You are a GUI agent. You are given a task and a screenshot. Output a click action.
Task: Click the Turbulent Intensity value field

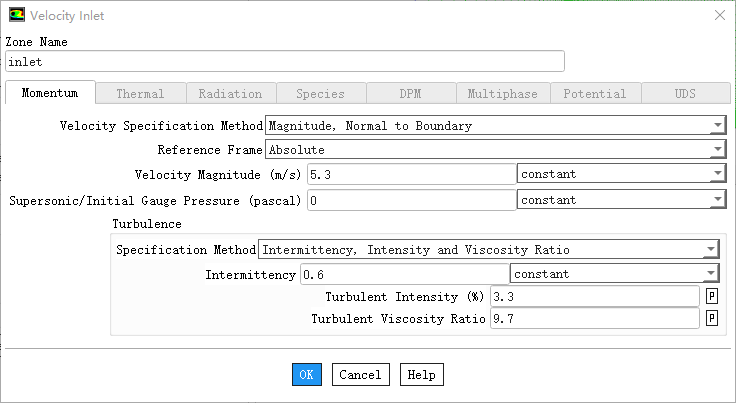593,297
